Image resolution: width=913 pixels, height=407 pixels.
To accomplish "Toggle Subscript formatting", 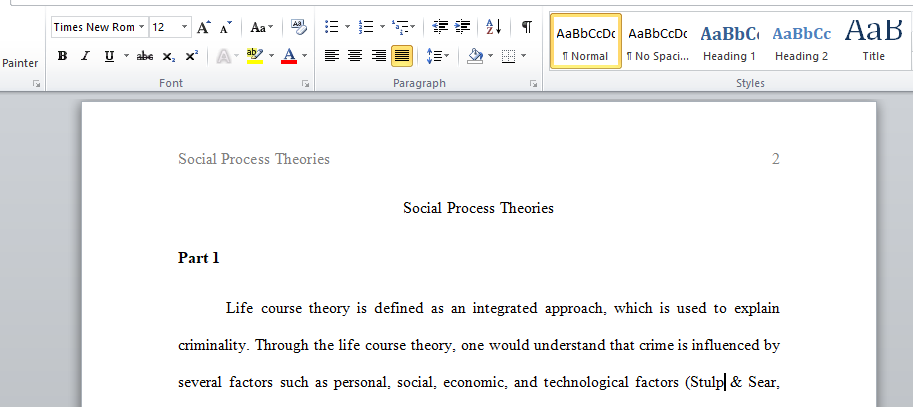I will (169, 56).
